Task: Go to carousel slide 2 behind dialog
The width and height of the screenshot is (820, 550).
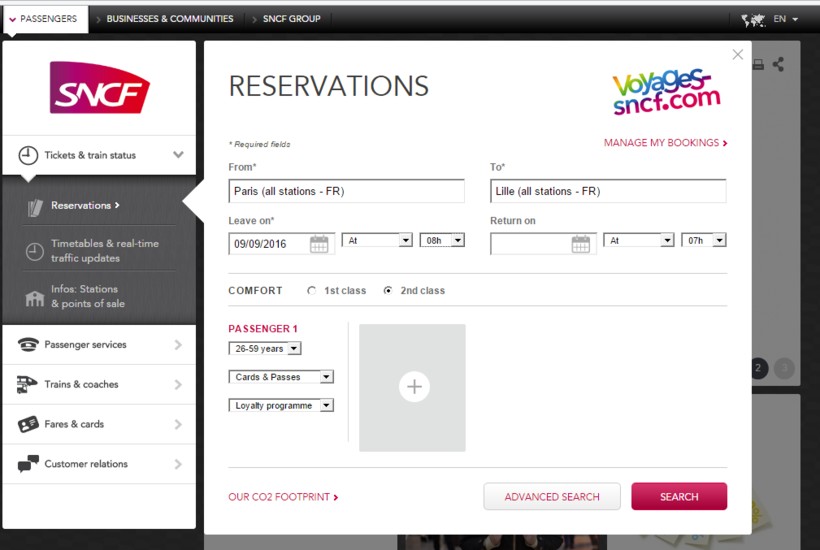Action: [758, 368]
